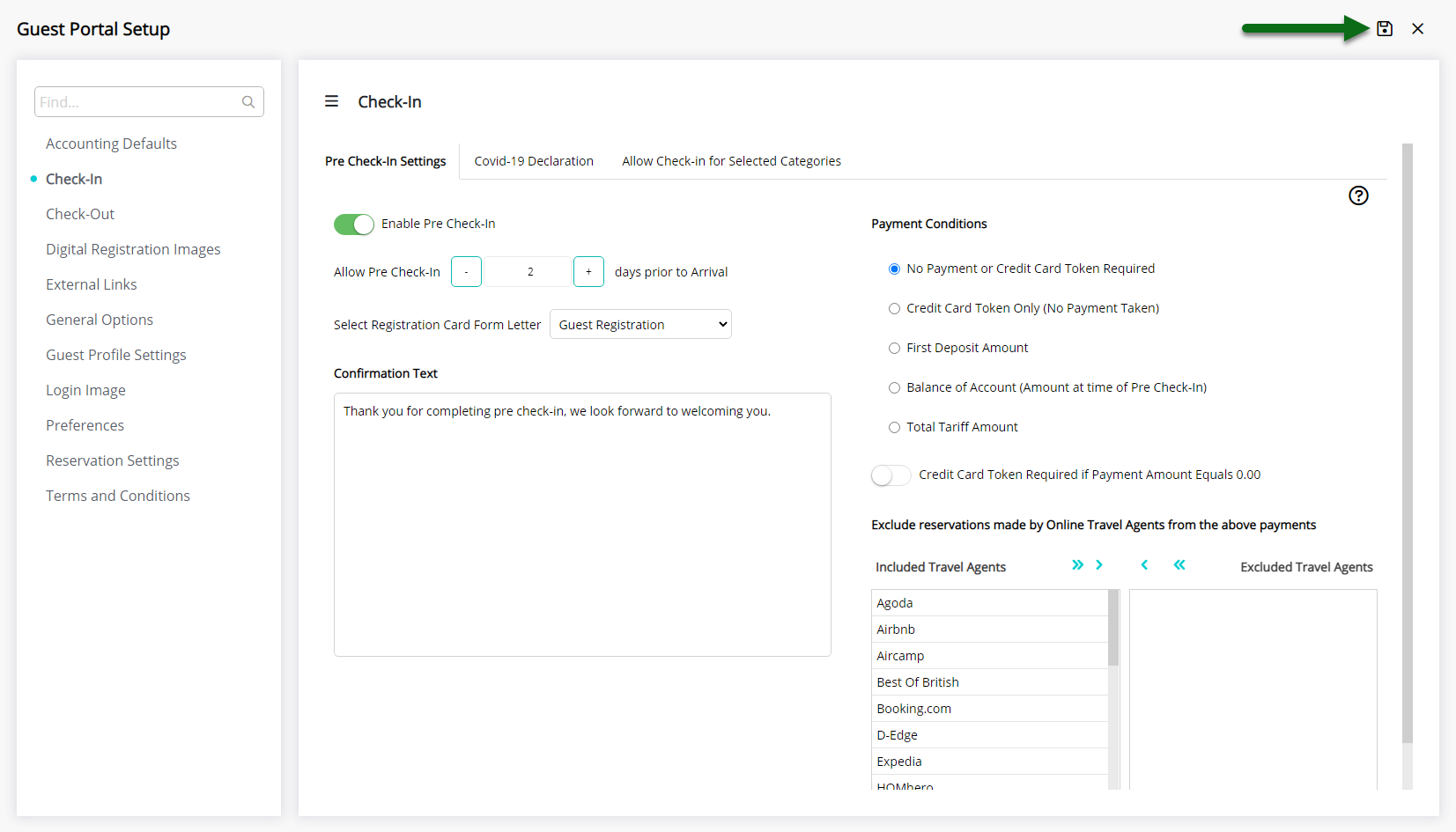
Task: Move all agents back to Included list
Action: coord(1179,565)
